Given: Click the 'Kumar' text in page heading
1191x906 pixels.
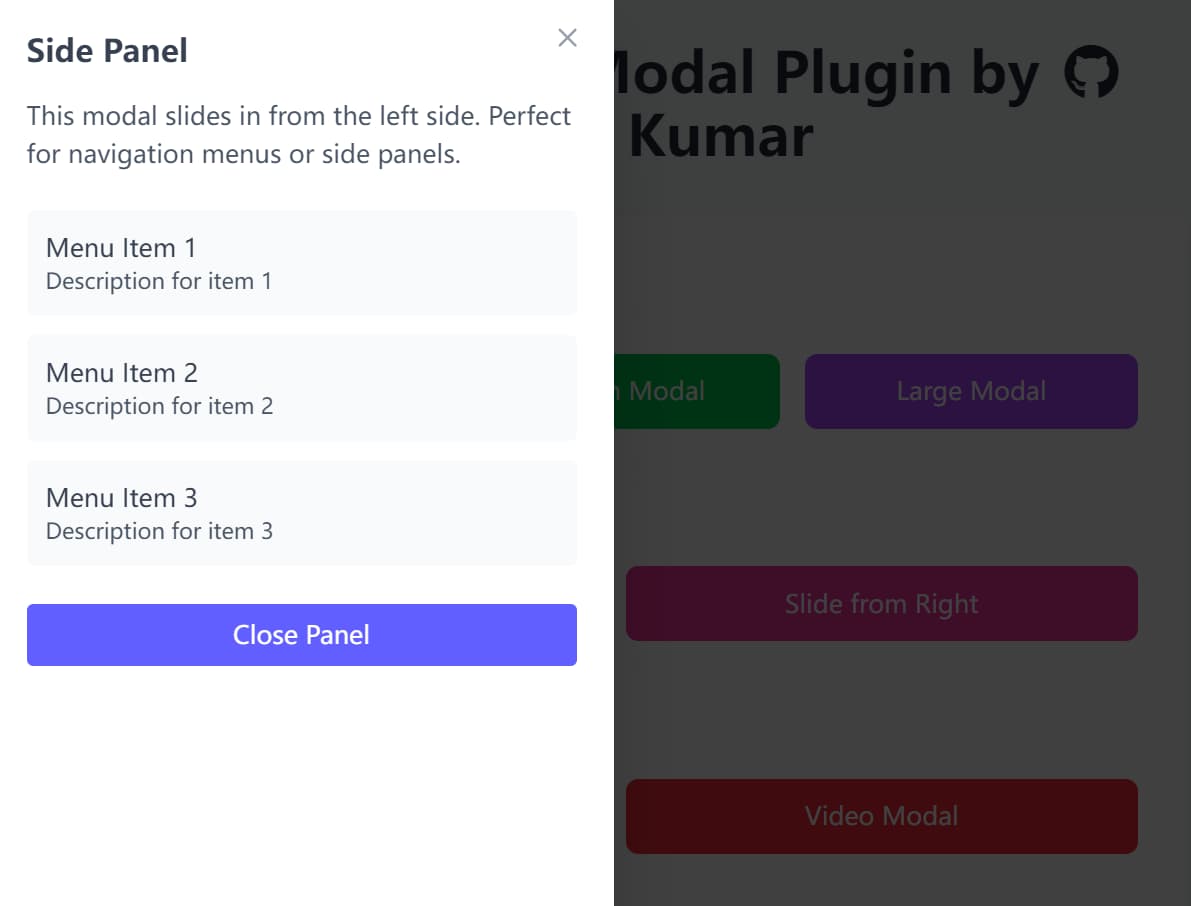Looking at the screenshot, I should tap(721, 137).
